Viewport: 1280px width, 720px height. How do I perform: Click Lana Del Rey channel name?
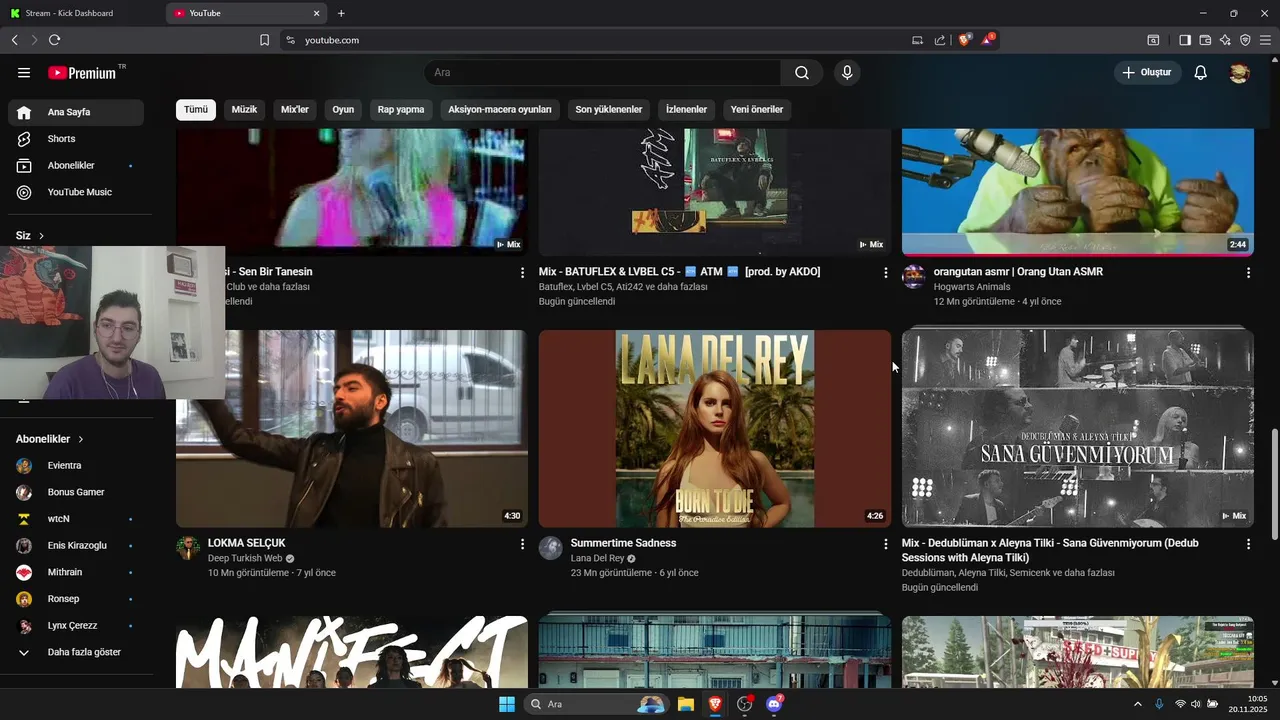click(597, 558)
